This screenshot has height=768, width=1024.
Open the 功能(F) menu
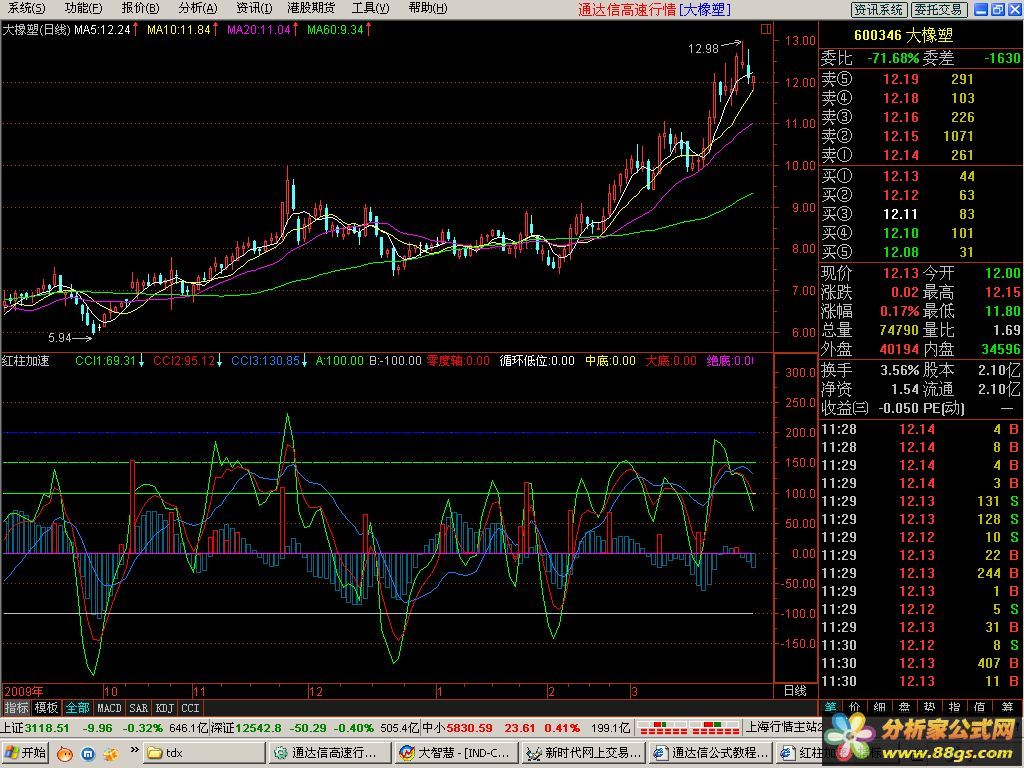(83, 8)
